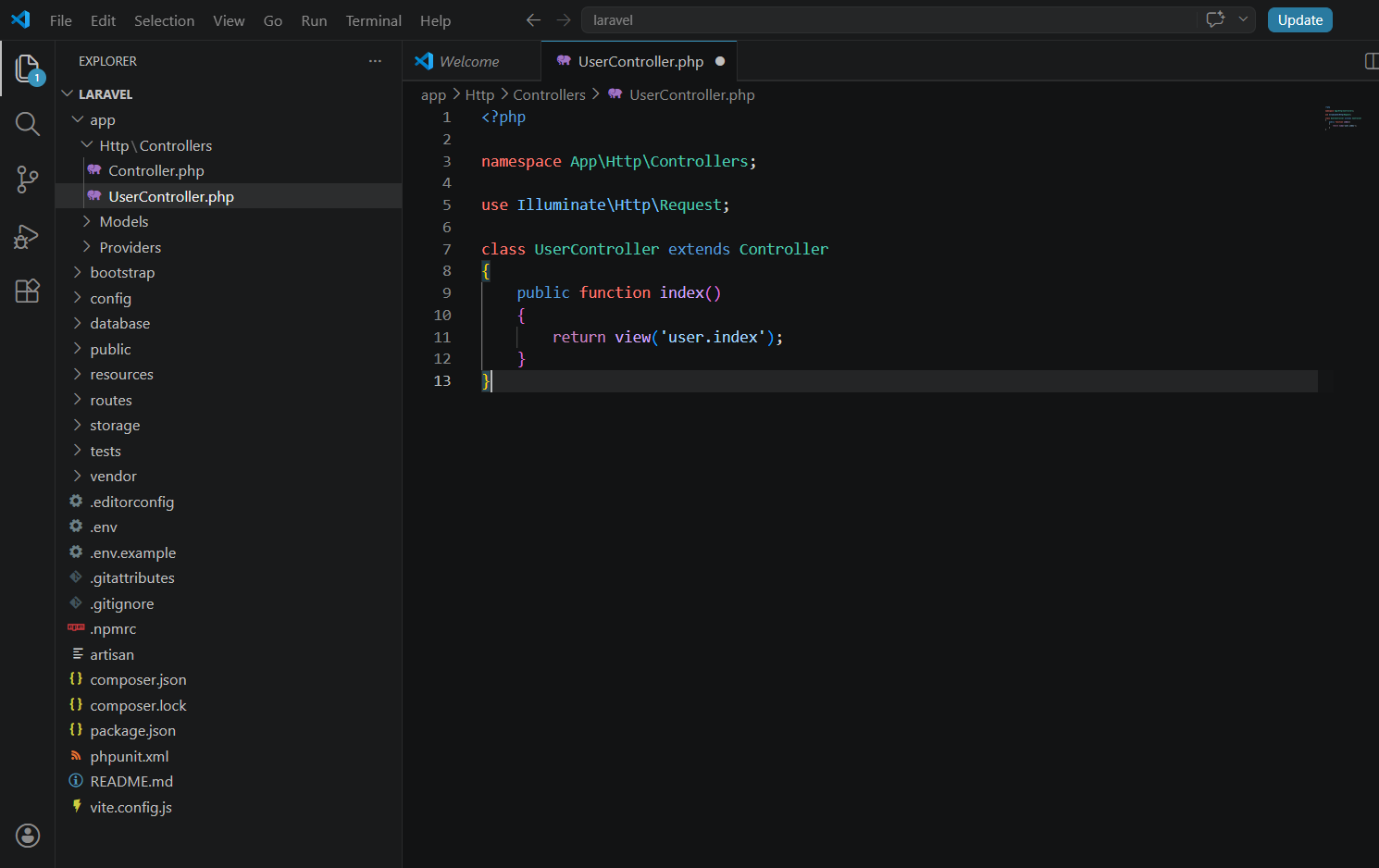Open the Run and Debug view
The width and height of the screenshot is (1379, 868).
28,236
